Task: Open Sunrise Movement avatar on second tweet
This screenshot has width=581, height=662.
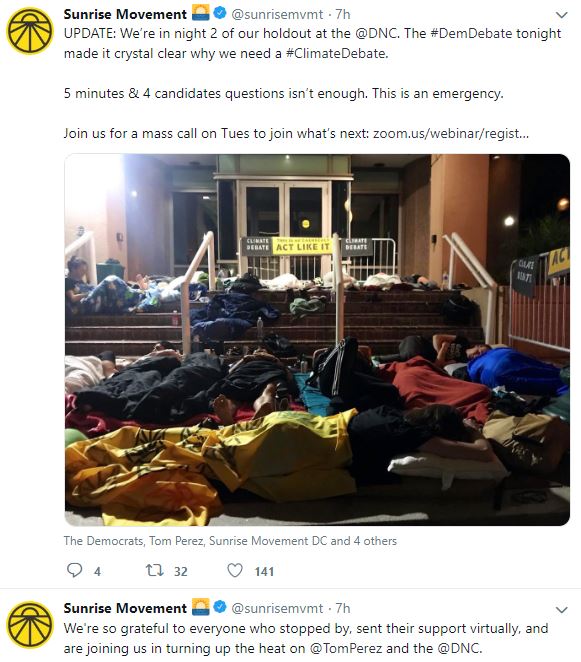Action: coord(30,625)
